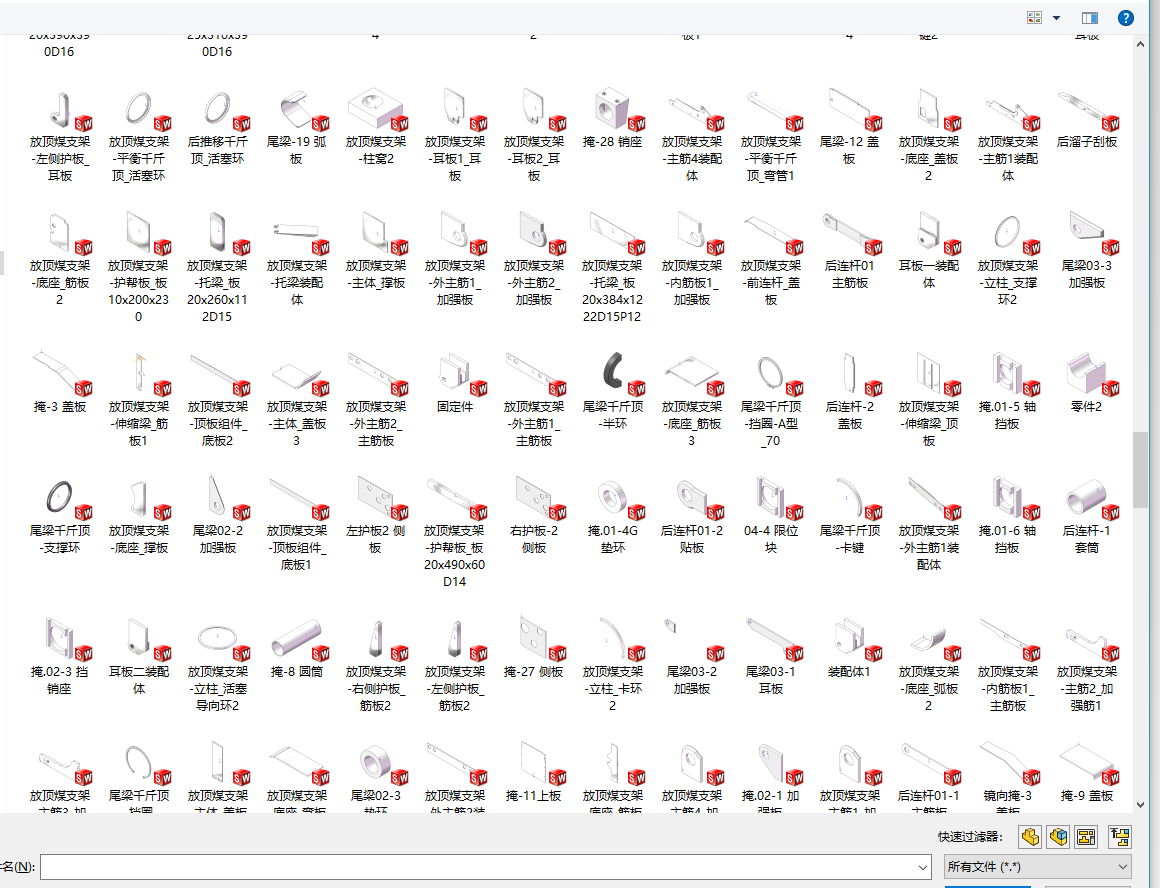Image resolution: width=1160 pixels, height=888 pixels.
Task: Select file 掩.02-3 挡销座
Action: tap(60, 656)
